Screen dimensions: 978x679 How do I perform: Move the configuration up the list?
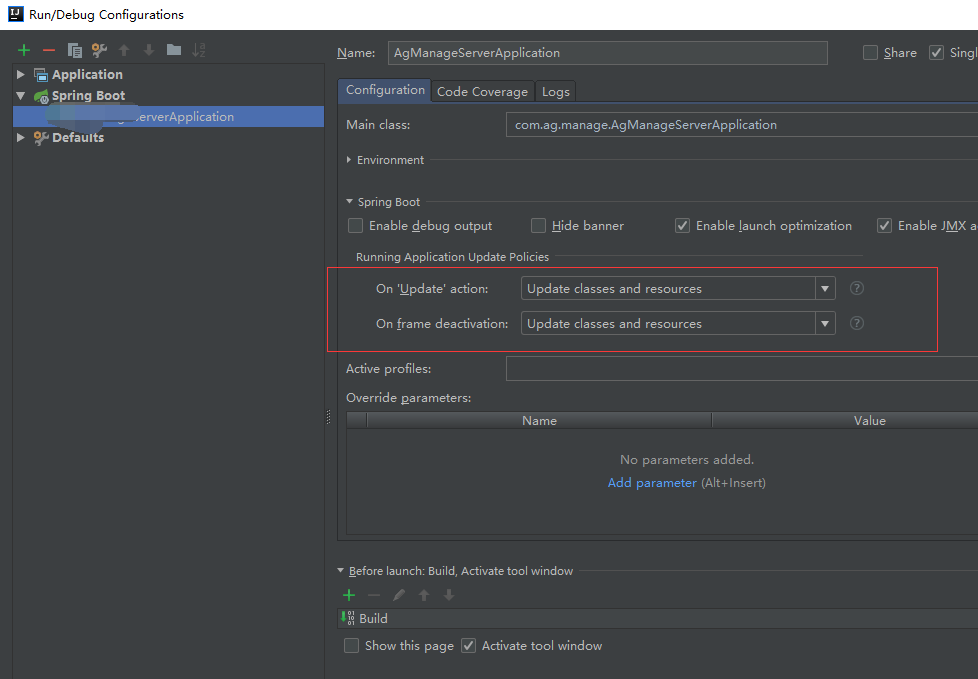[x=122, y=49]
